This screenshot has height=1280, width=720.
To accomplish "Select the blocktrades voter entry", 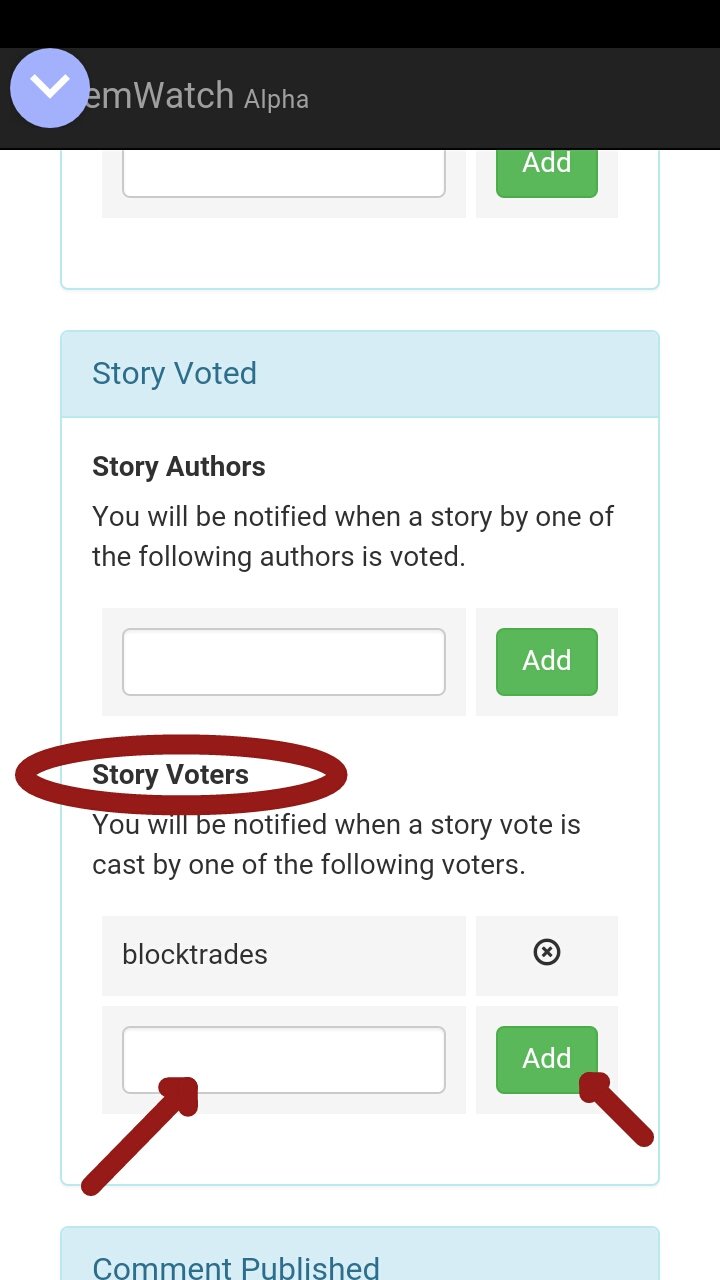I will coord(284,955).
